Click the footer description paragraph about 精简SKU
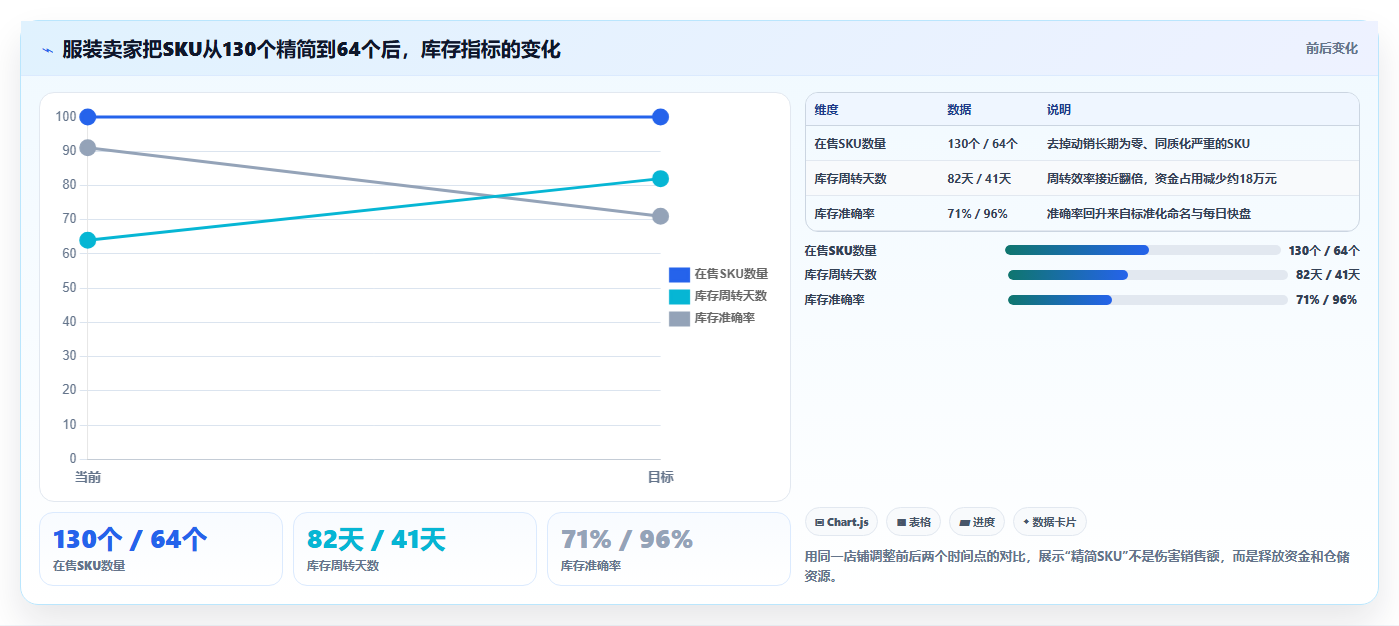This screenshot has width=1399, height=626. pos(1077,566)
